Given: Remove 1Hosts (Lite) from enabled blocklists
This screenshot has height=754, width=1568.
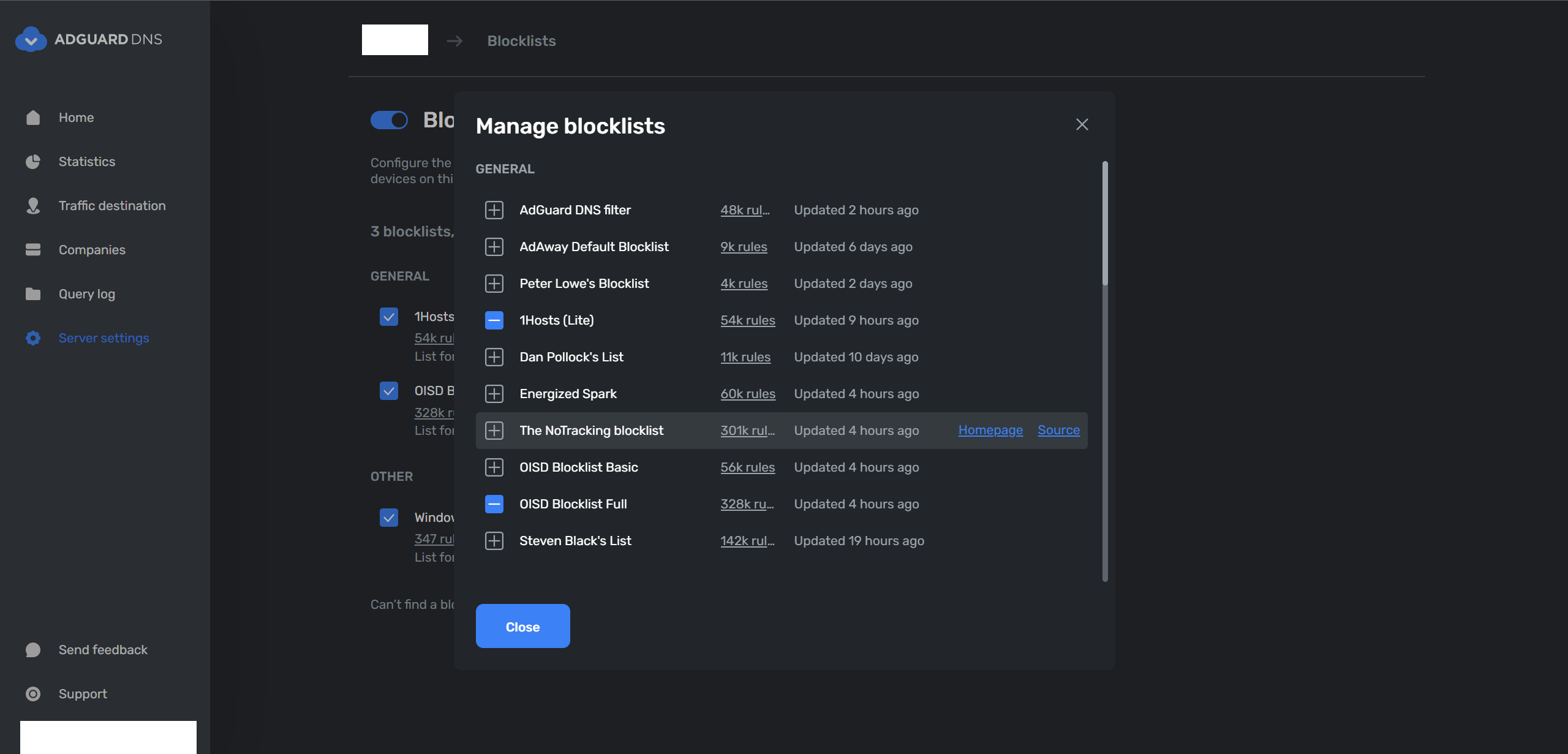Looking at the screenshot, I should tap(494, 320).
